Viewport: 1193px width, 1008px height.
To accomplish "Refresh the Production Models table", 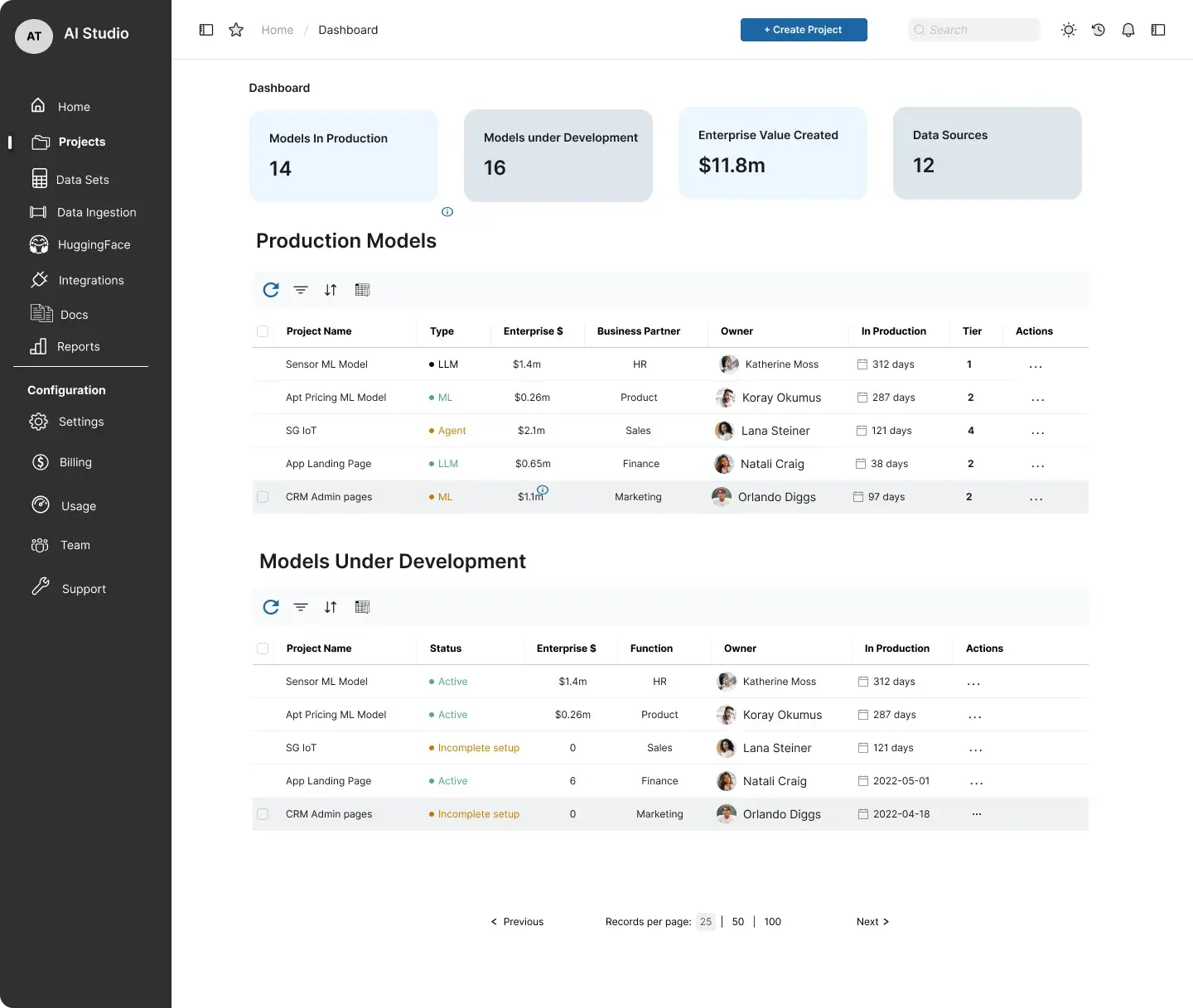I will click(271, 290).
